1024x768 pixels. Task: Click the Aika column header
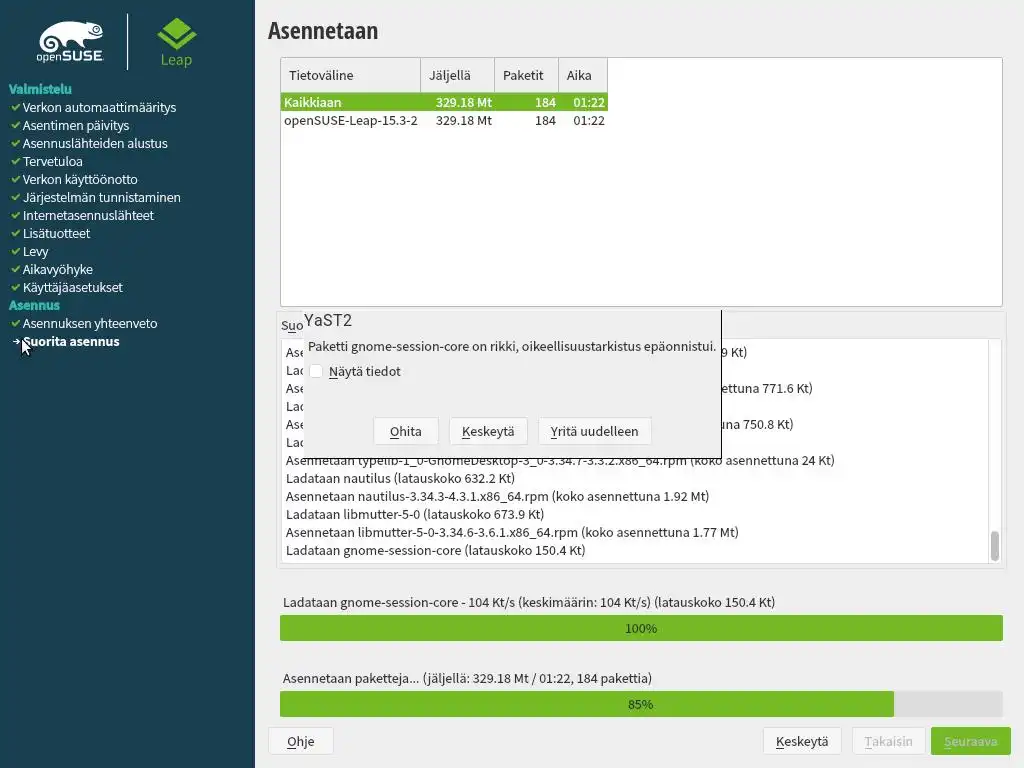[583, 75]
